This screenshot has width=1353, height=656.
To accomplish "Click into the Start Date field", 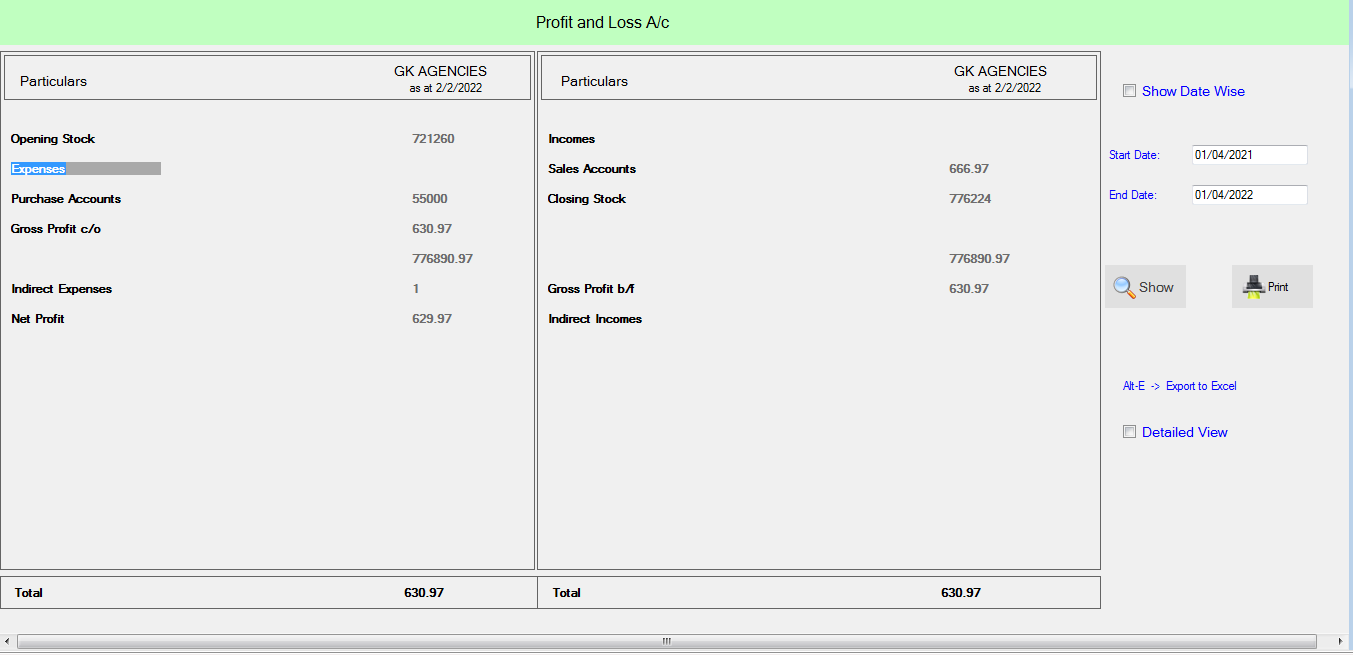I will click(x=1249, y=155).
